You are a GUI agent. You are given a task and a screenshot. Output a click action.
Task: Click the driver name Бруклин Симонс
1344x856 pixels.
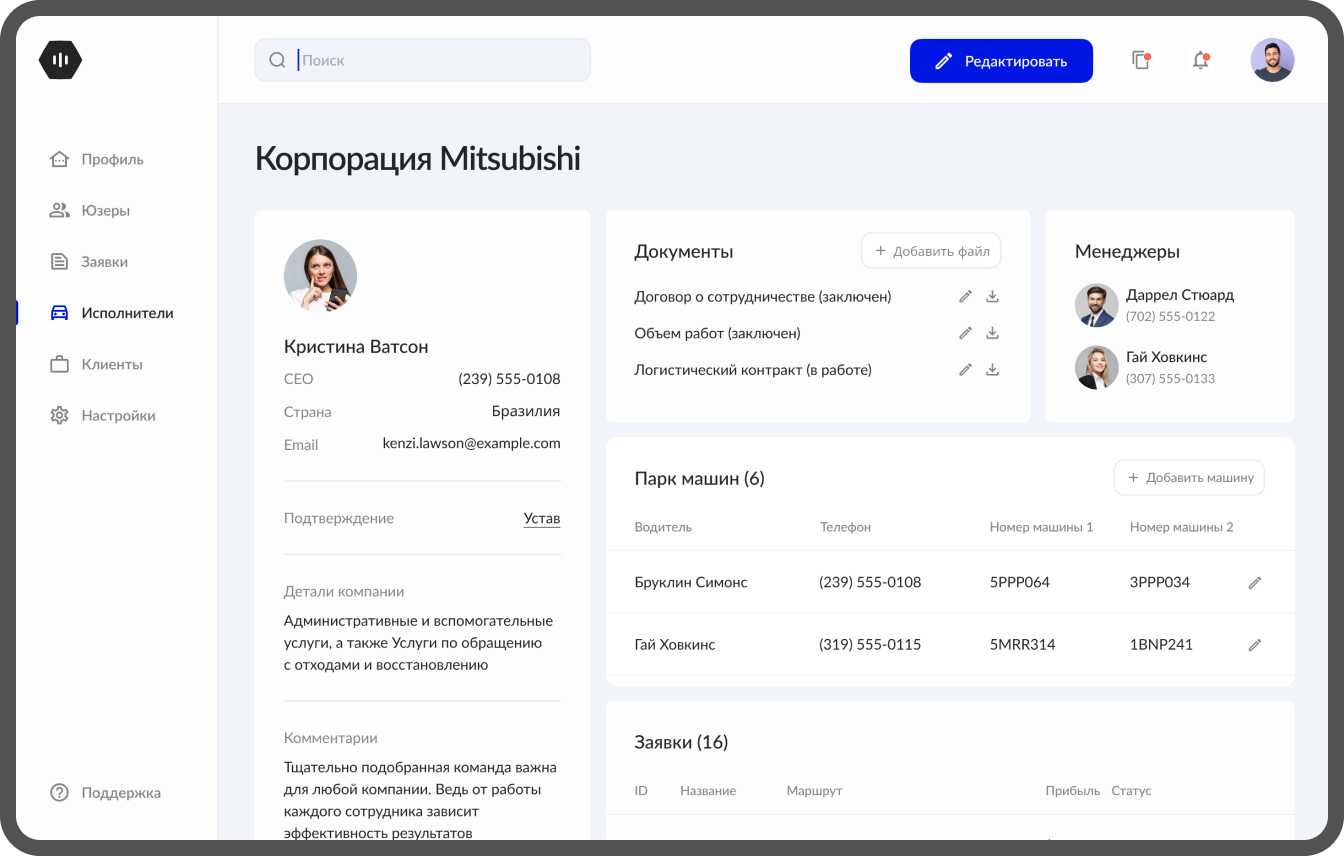coord(691,582)
